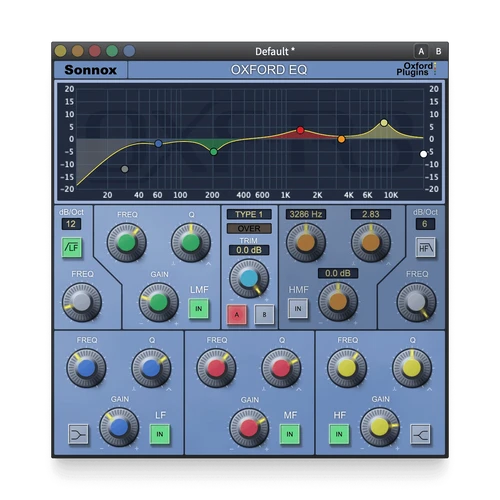This screenshot has width=500, height=500.
Task: Select the red MF node on the graph
Action: tap(300, 130)
